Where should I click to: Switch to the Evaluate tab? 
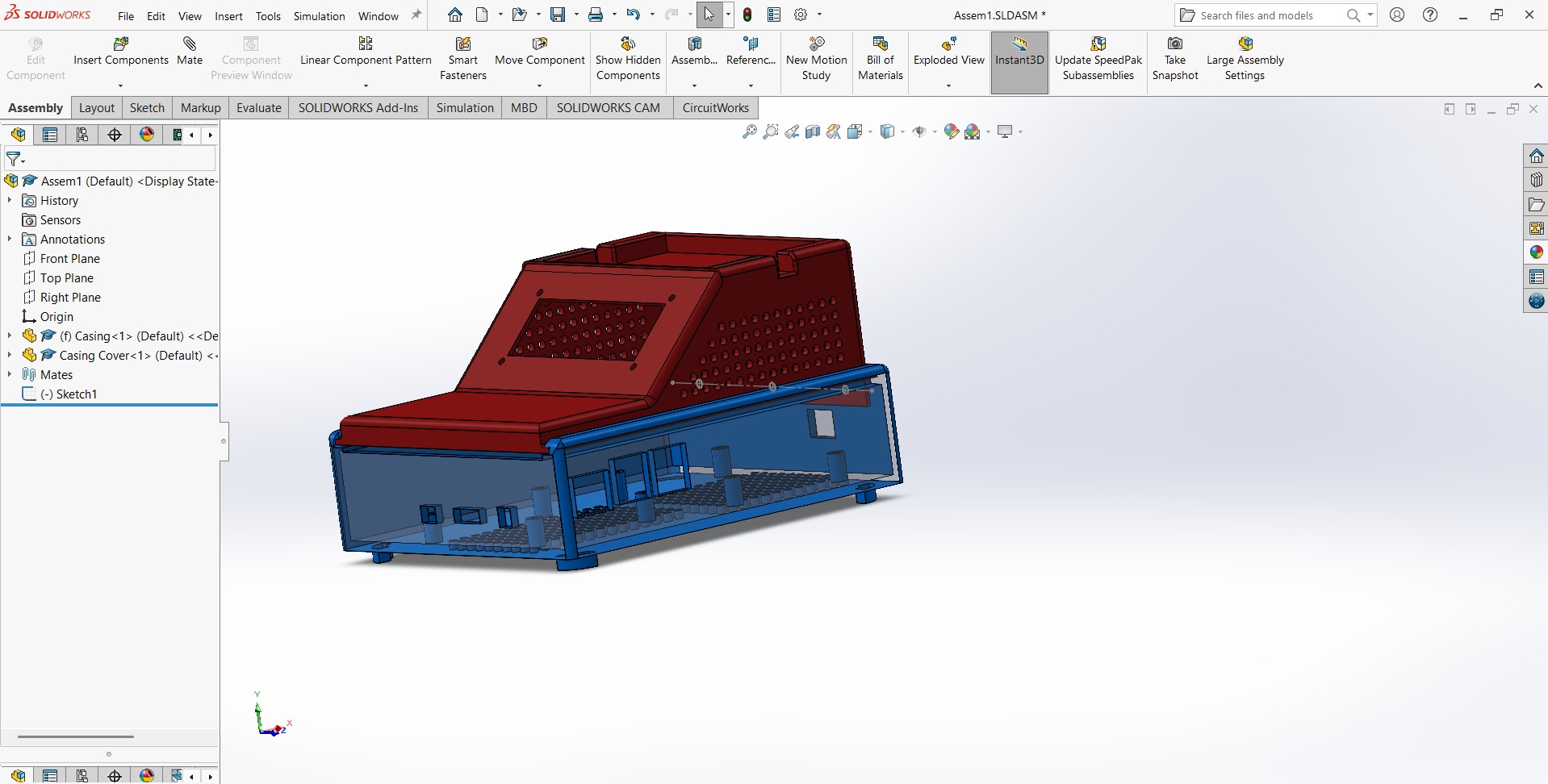pos(259,107)
